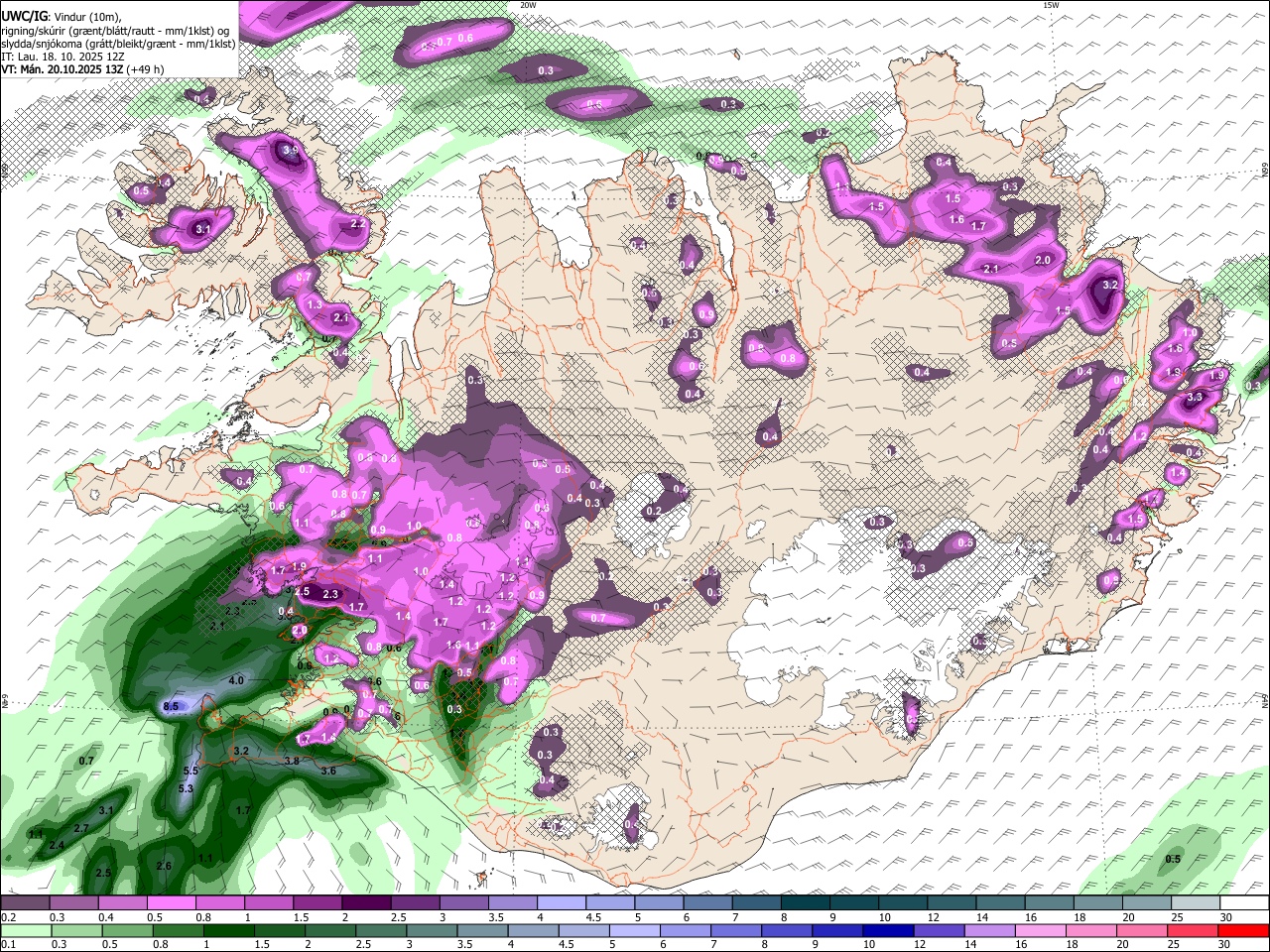Click dark teal upper legend swatch between 9 and 10
Image resolution: width=1270 pixels, height=952 pixels.
point(852,903)
